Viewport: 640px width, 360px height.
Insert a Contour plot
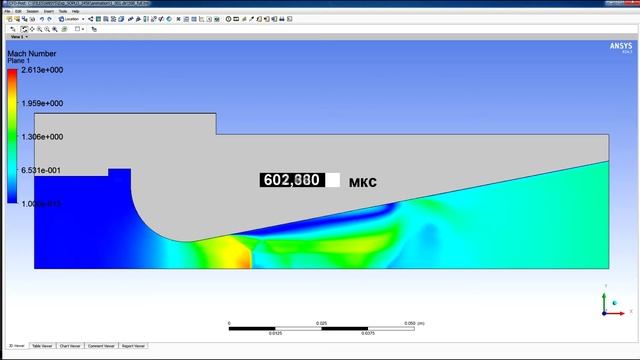98,19
